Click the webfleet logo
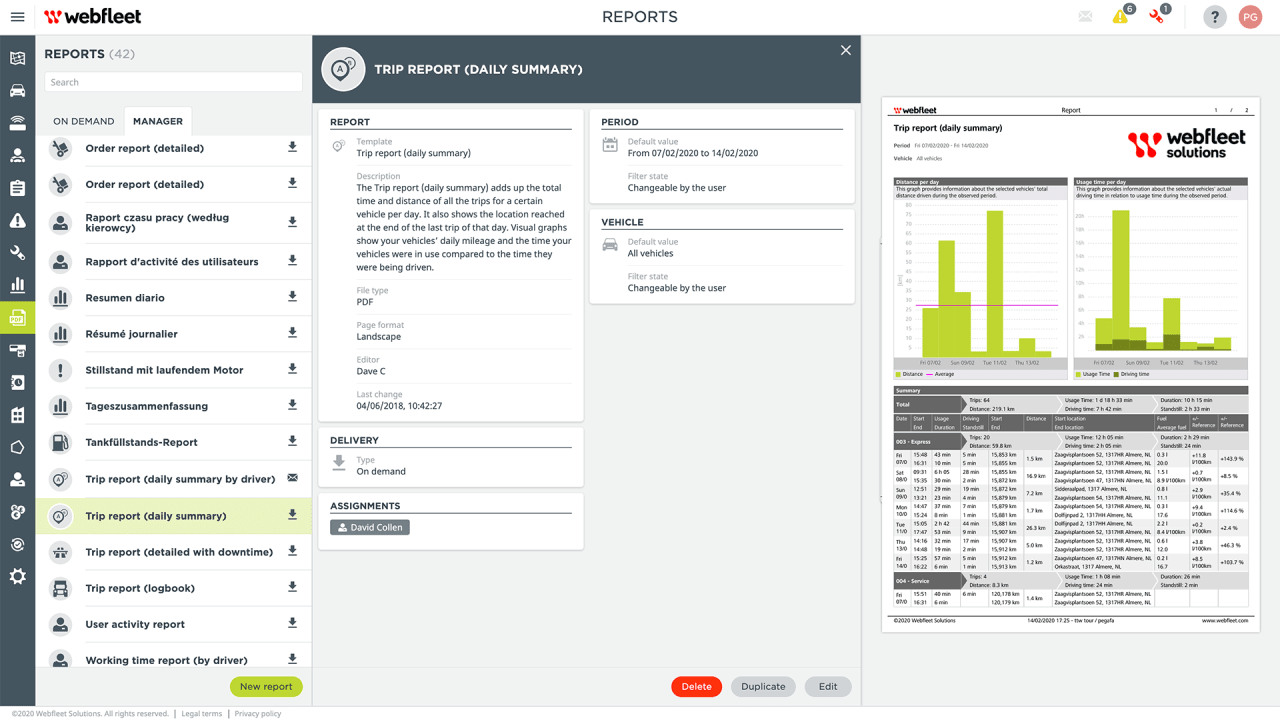The width and height of the screenshot is (1280, 720). click(x=93, y=17)
